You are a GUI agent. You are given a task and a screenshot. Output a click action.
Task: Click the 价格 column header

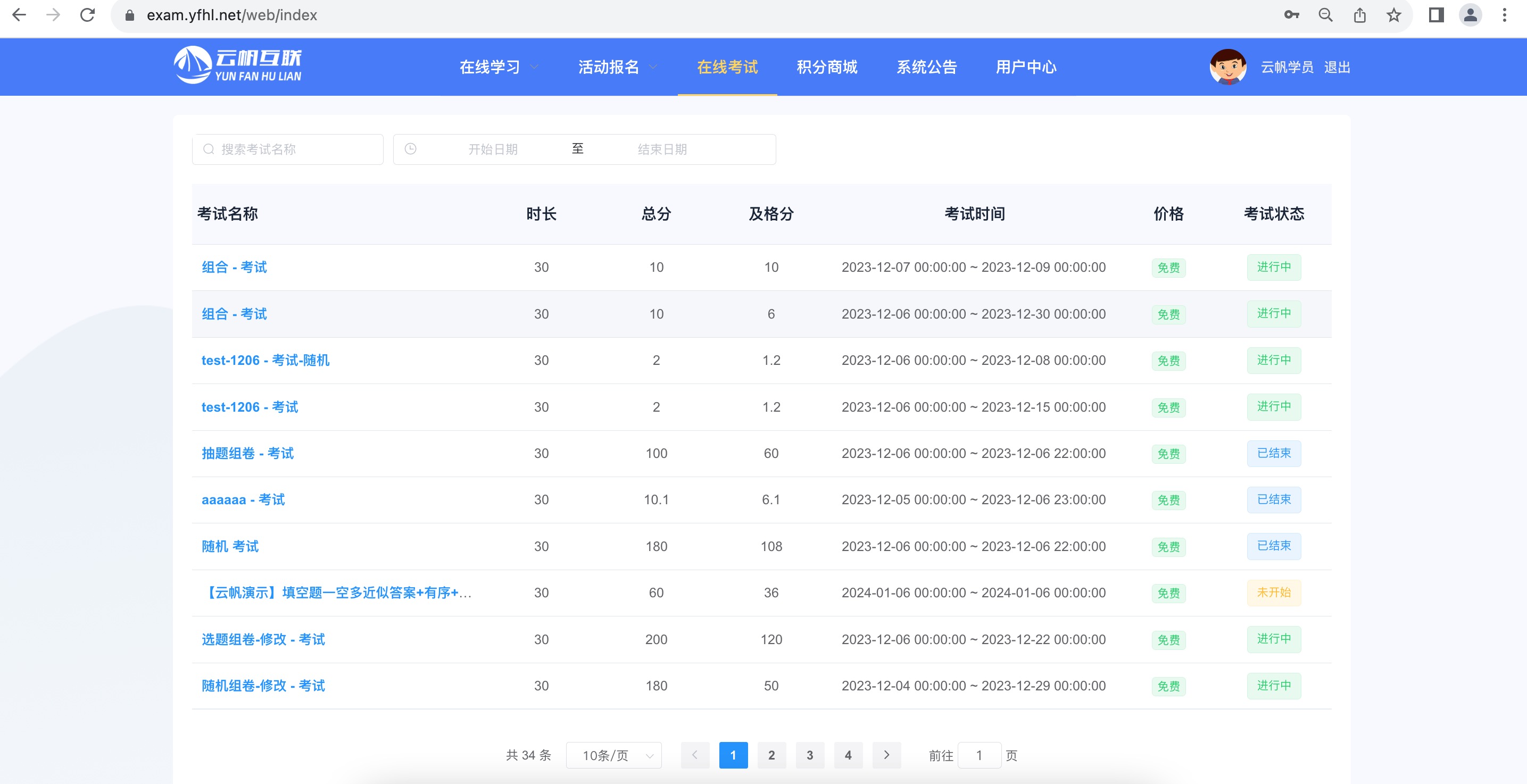[x=1168, y=214]
